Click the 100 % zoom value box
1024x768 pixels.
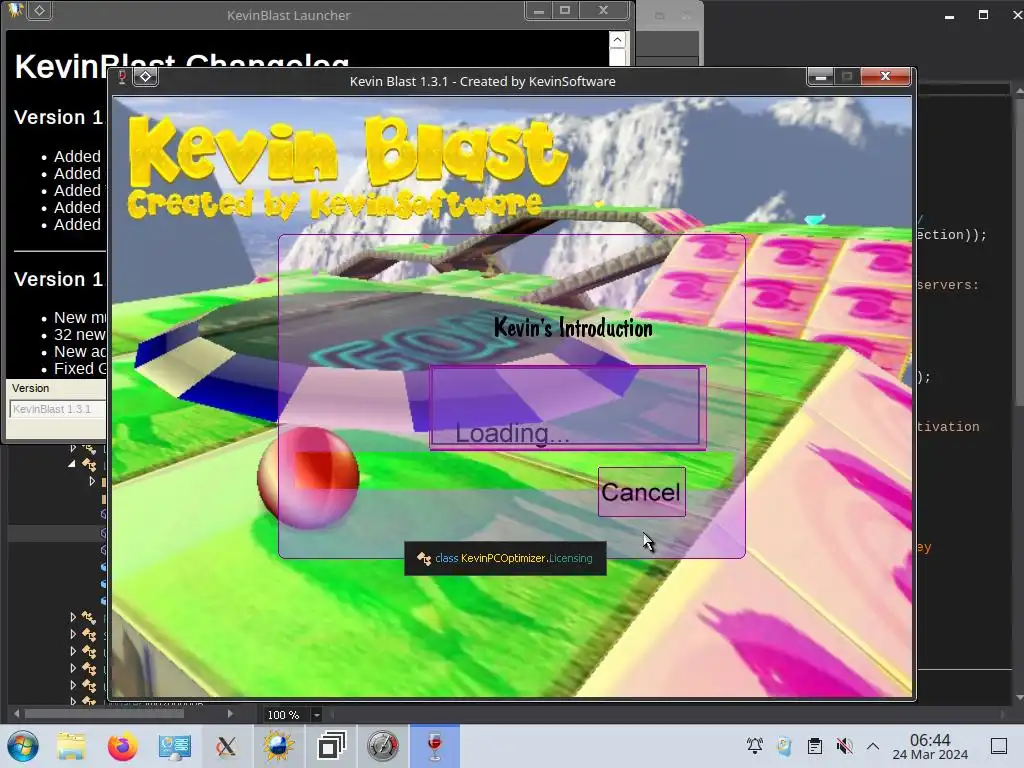click(x=285, y=714)
